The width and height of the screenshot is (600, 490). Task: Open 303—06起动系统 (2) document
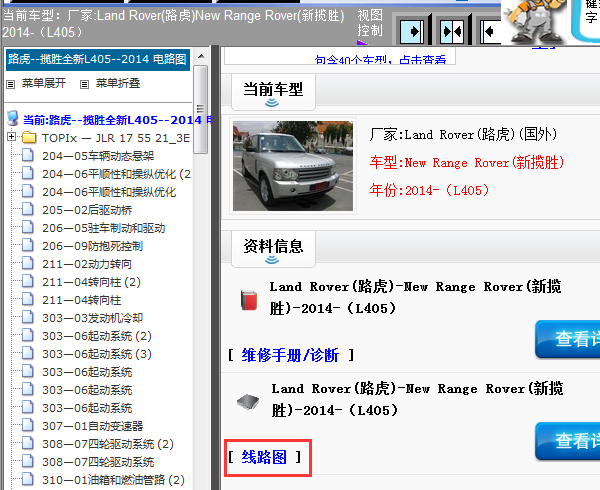97,336
